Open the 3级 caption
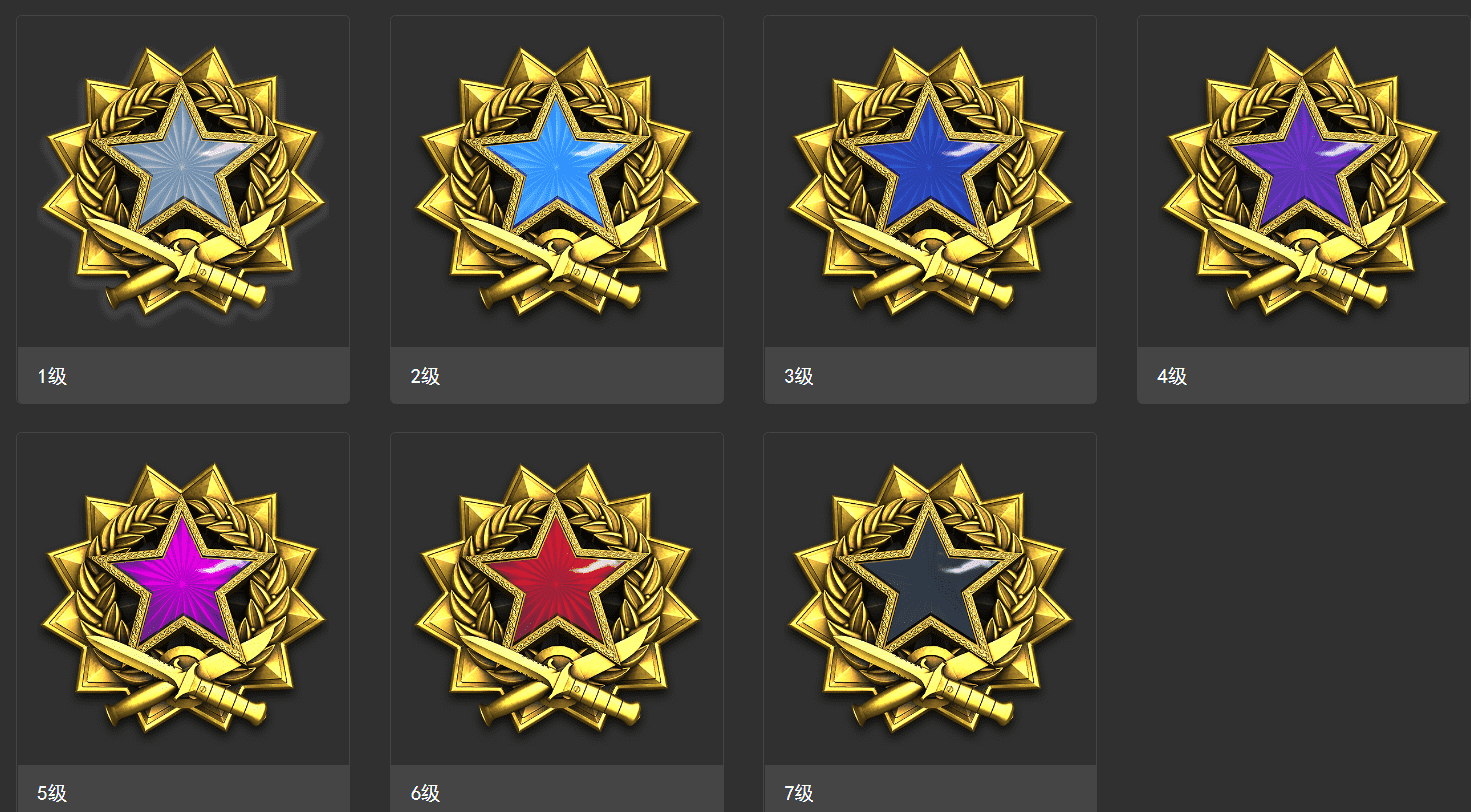Viewport: 1471px width, 812px height. click(x=799, y=377)
